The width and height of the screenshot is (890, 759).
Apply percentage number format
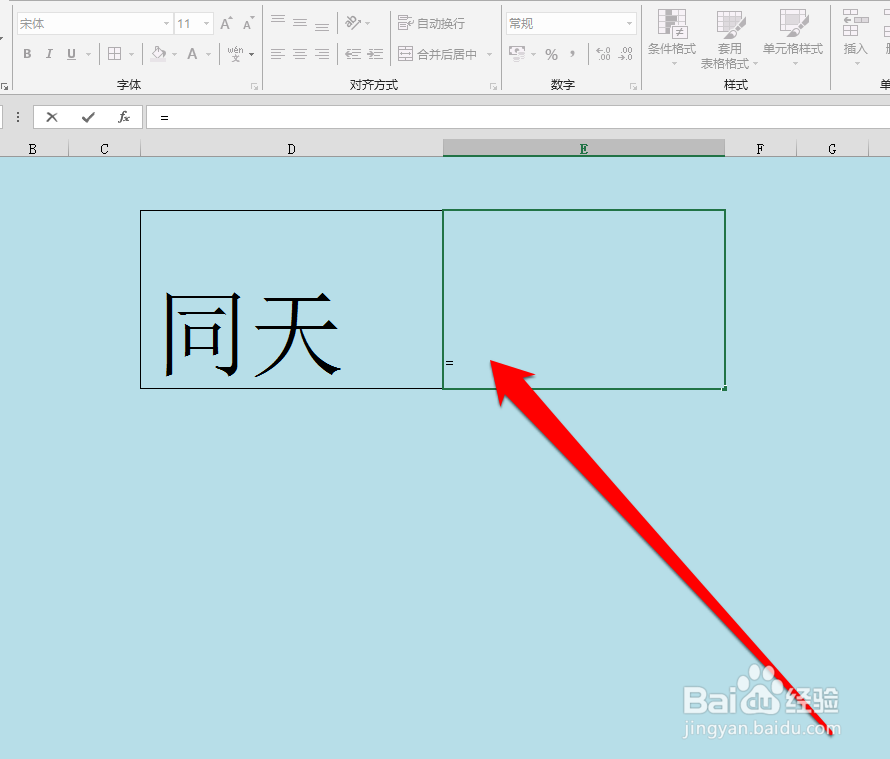[552, 55]
